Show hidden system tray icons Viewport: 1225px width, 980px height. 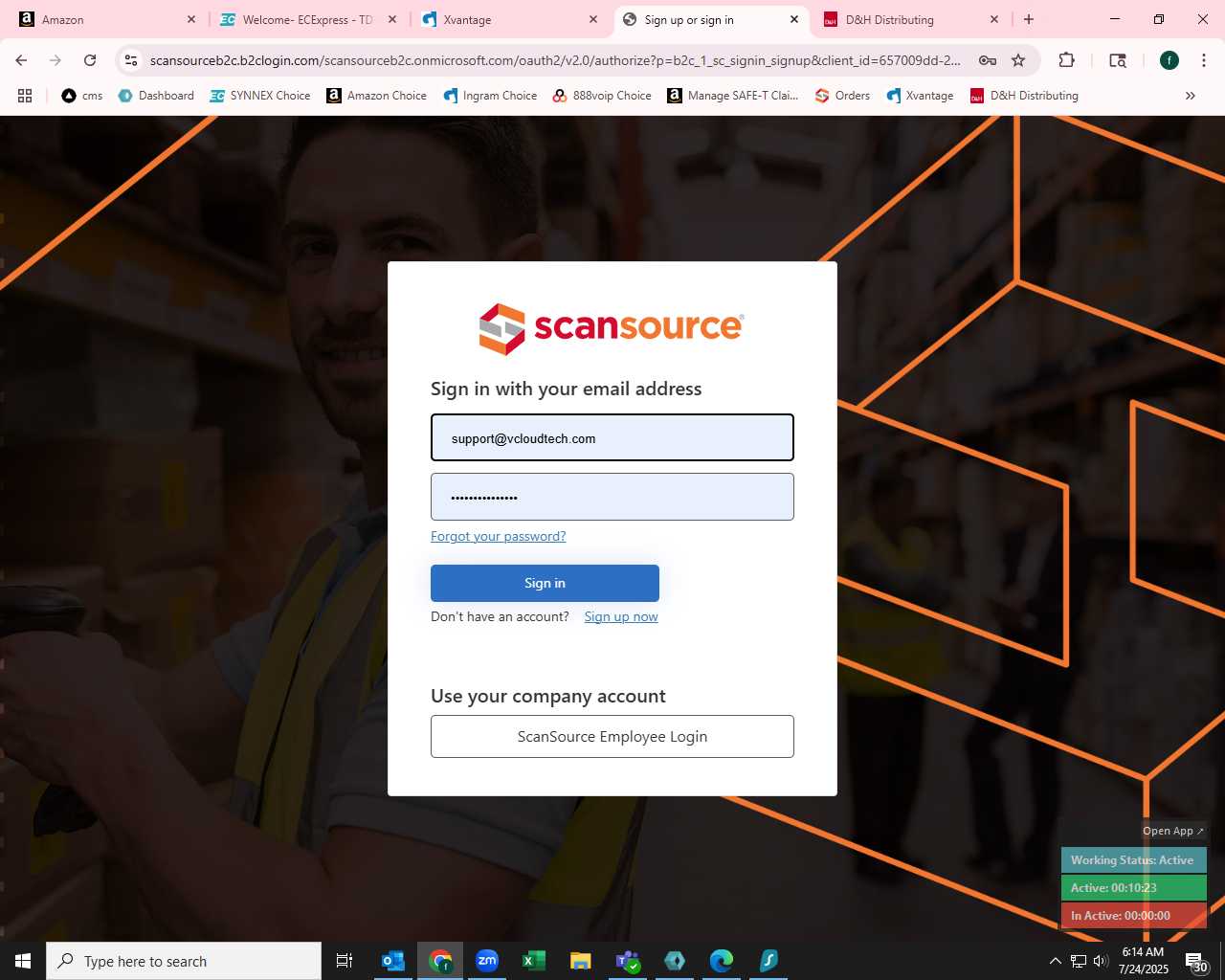[x=1056, y=961]
